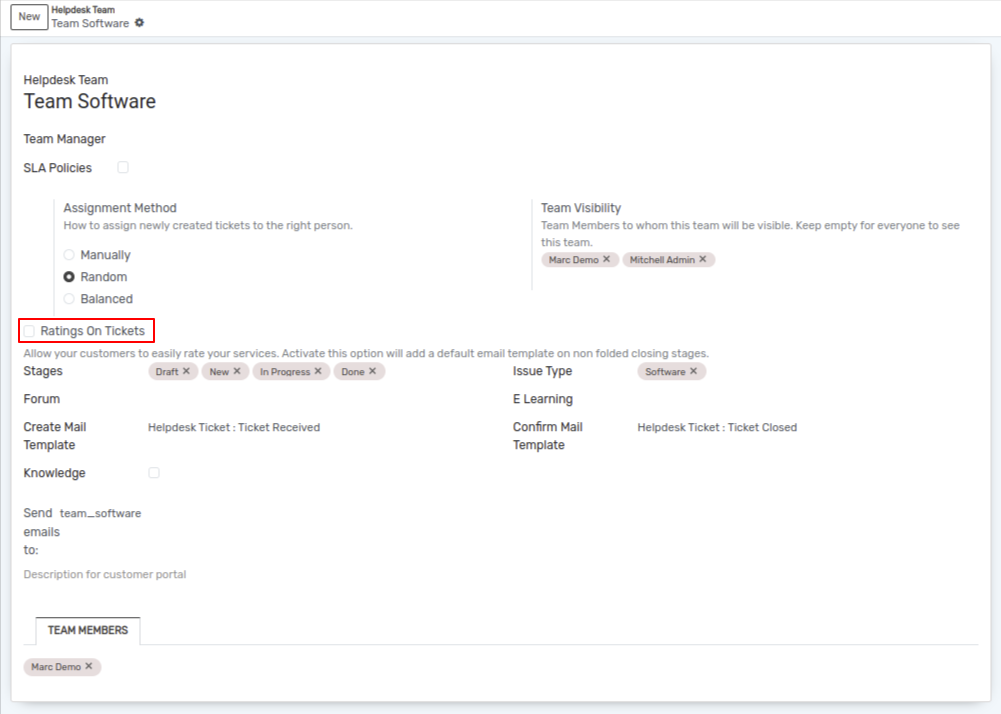Image resolution: width=1001 pixels, height=714 pixels.
Task: Enable the SLA Policies checkbox
Action: pos(123,168)
